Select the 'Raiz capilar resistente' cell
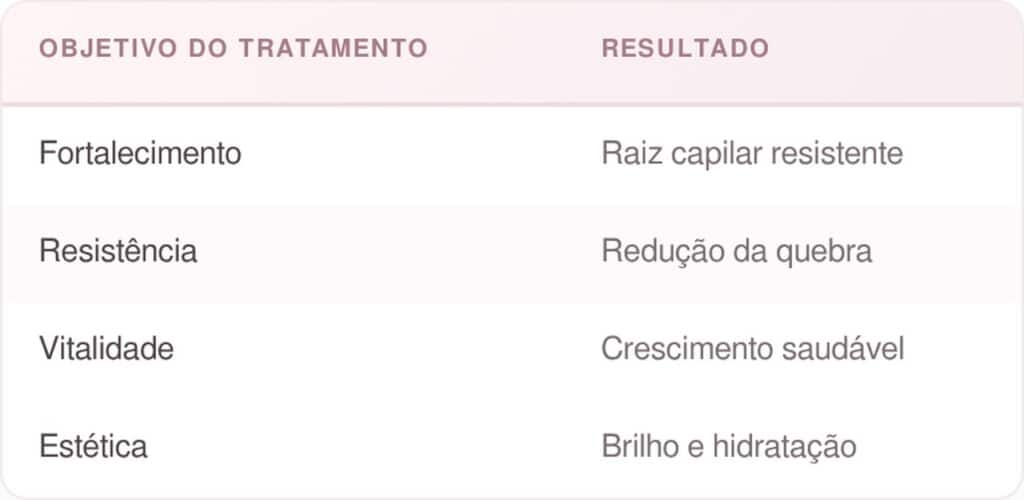Viewport: 1024px width, 500px height. [x=752, y=154]
